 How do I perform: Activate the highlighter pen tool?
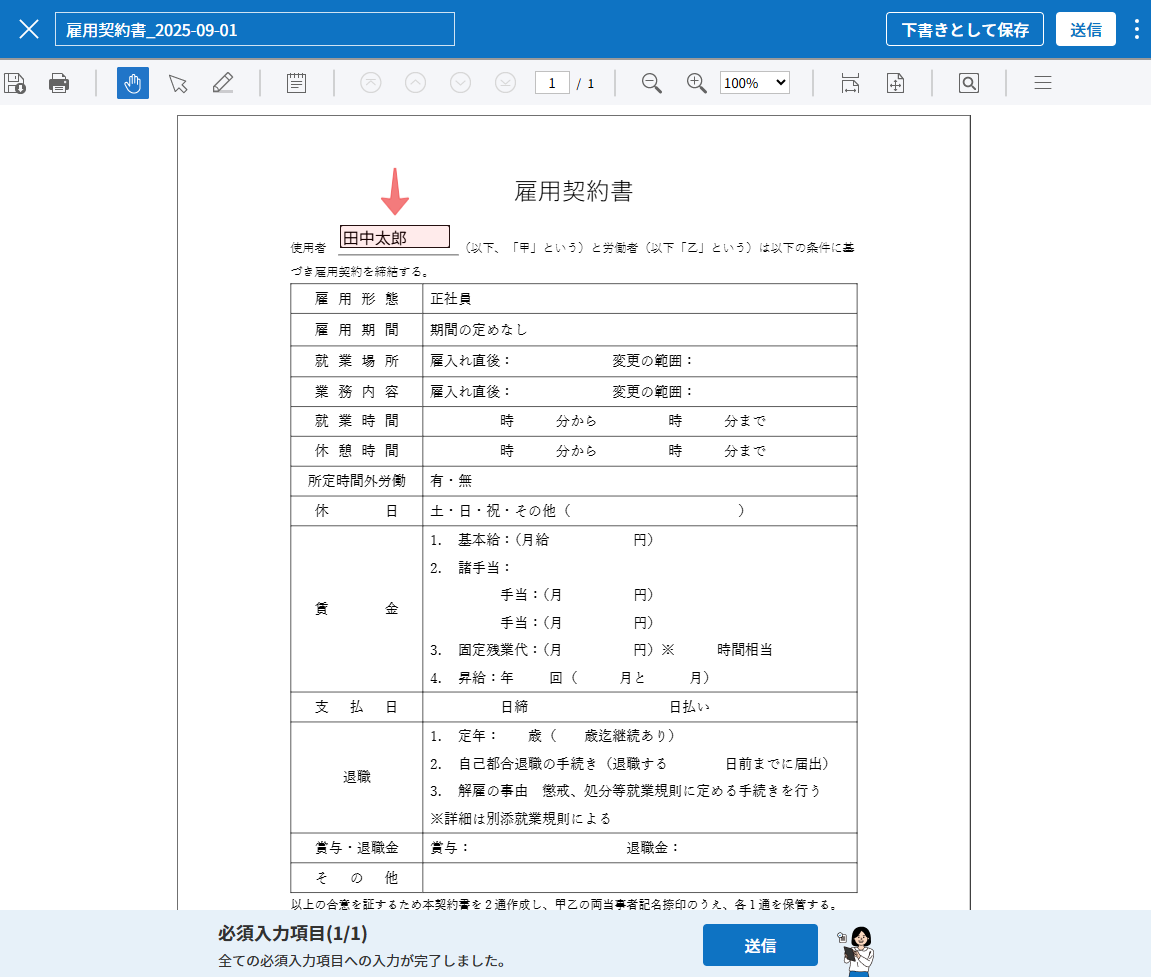pyautogui.click(x=223, y=83)
